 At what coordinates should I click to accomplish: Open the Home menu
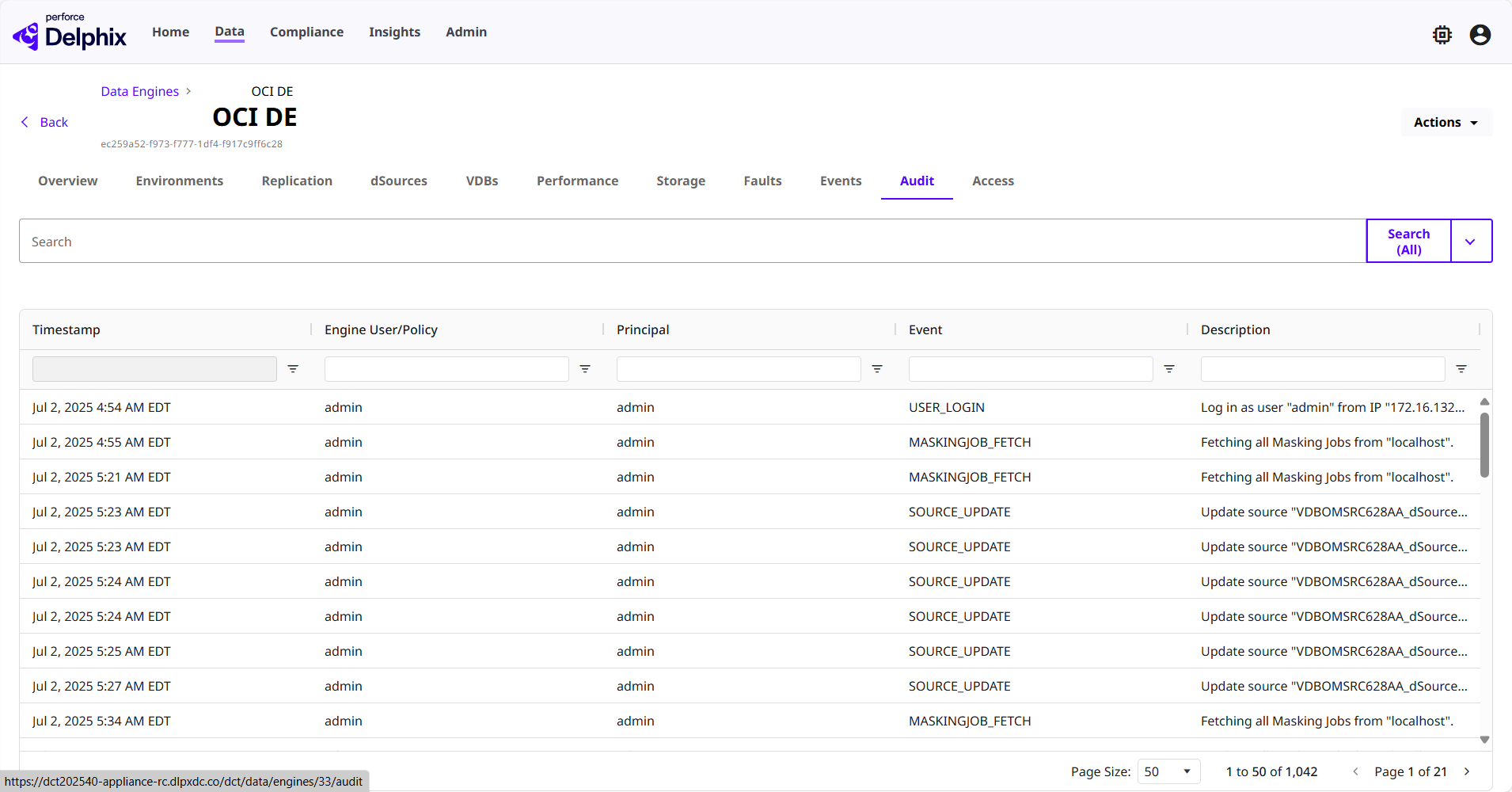(x=170, y=32)
